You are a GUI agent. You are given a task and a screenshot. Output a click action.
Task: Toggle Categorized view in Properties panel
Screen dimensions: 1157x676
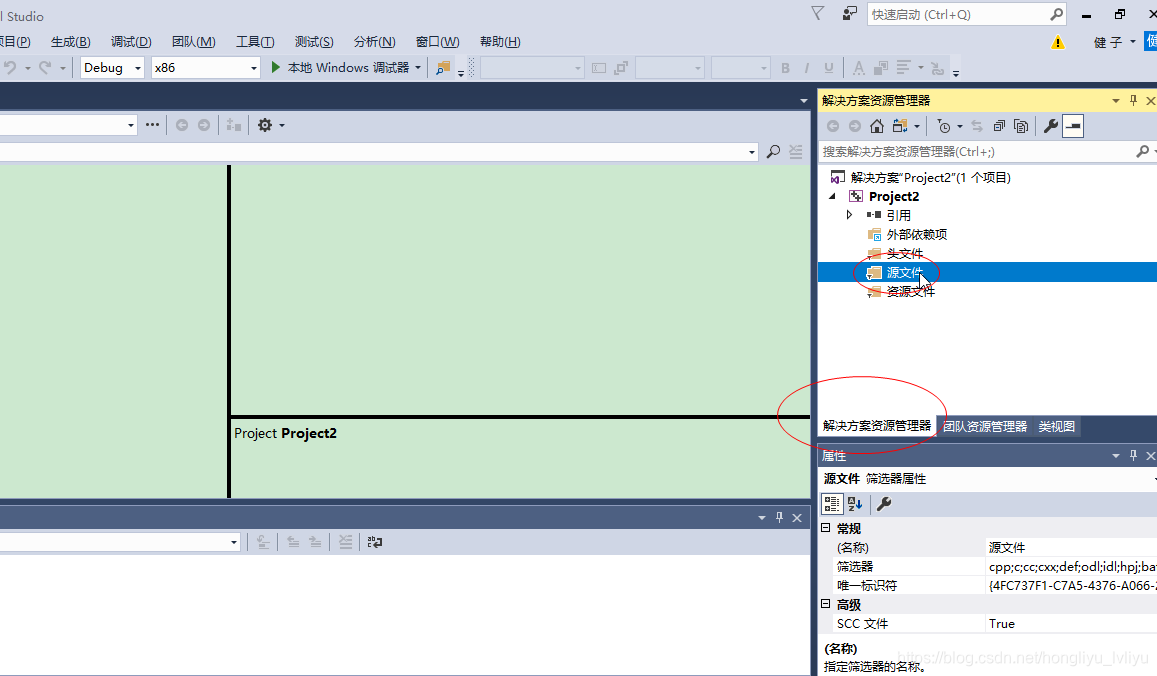pyautogui.click(x=832, y=504)
